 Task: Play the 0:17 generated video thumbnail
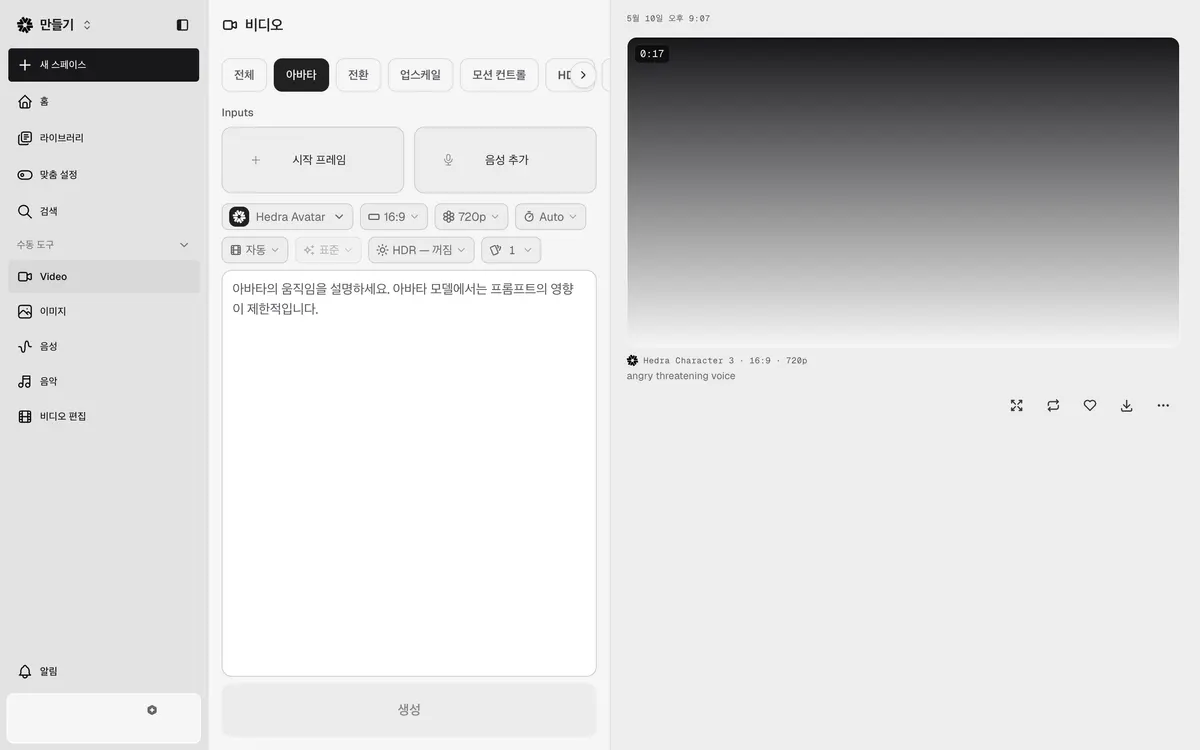[903, 192]
